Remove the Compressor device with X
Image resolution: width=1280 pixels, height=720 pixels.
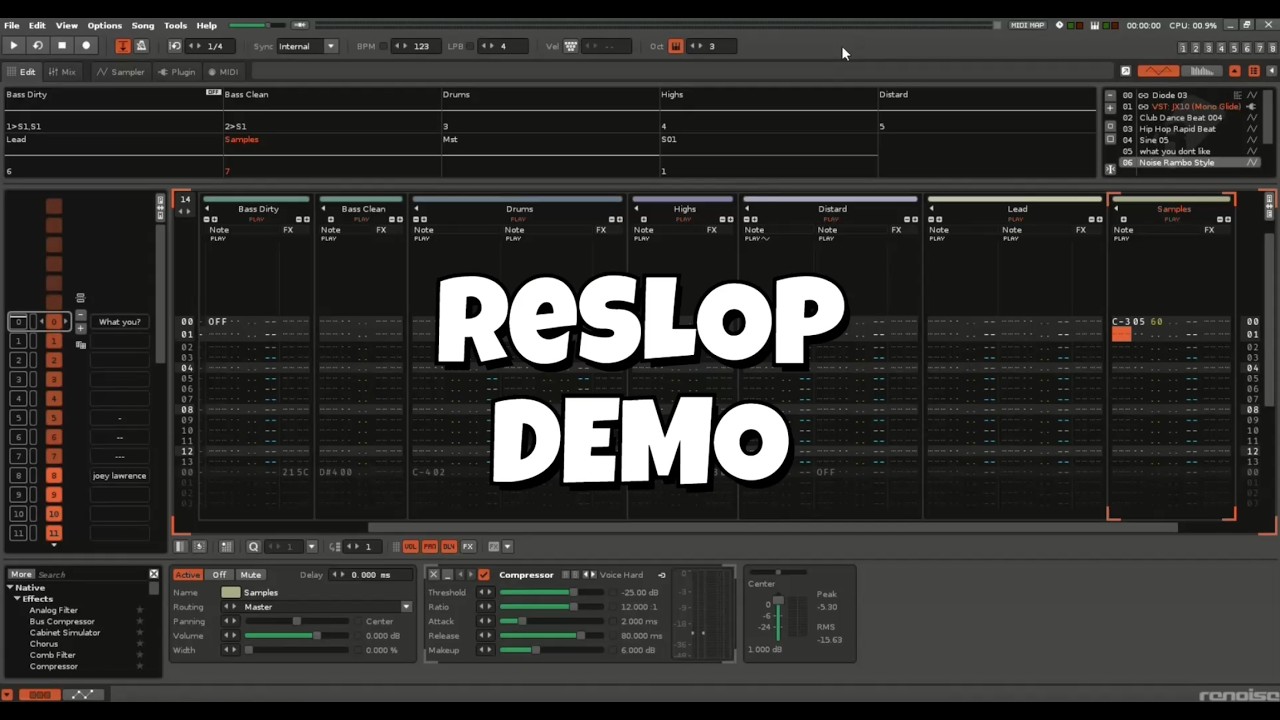(433, 575)
